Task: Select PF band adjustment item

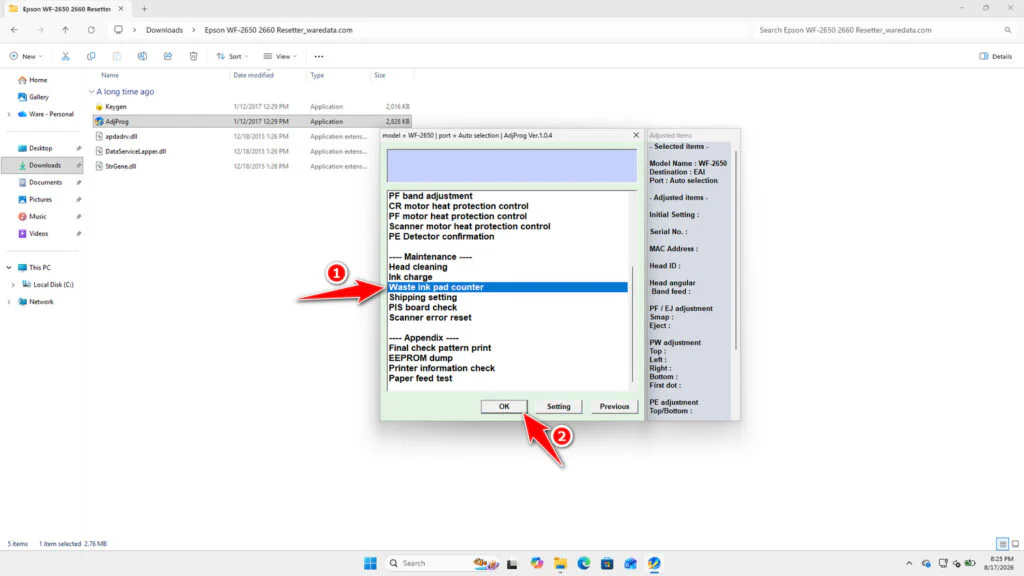Action: [430, 196]
